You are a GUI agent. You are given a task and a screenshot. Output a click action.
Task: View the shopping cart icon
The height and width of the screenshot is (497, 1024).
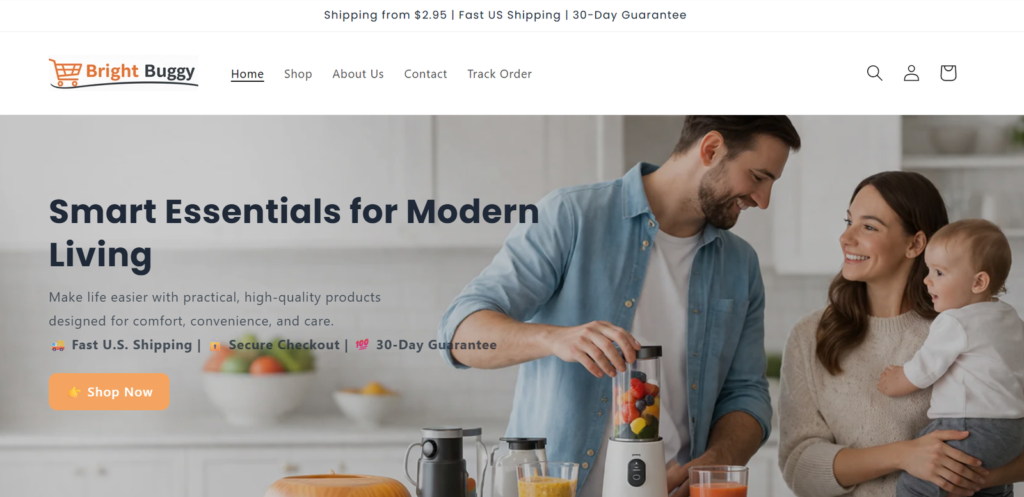pos(948,73)
